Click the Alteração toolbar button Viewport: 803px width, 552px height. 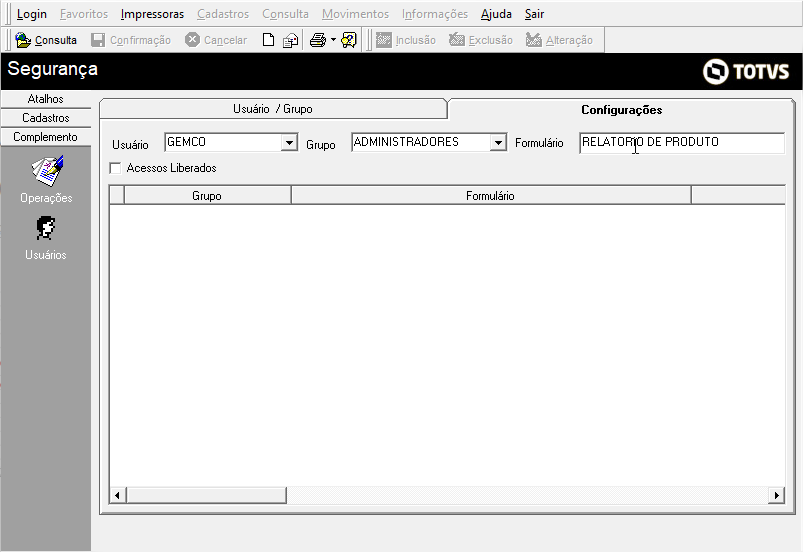click(x=559, y=40)
